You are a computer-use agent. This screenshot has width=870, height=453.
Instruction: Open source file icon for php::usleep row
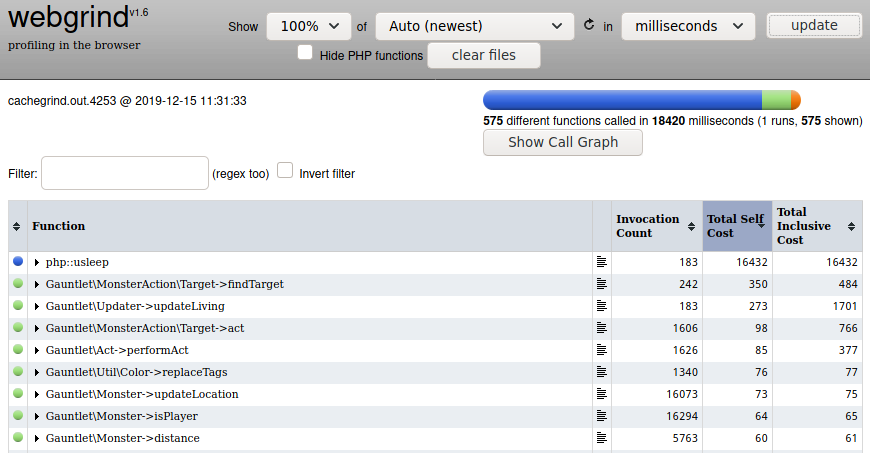tap(601, 262)
